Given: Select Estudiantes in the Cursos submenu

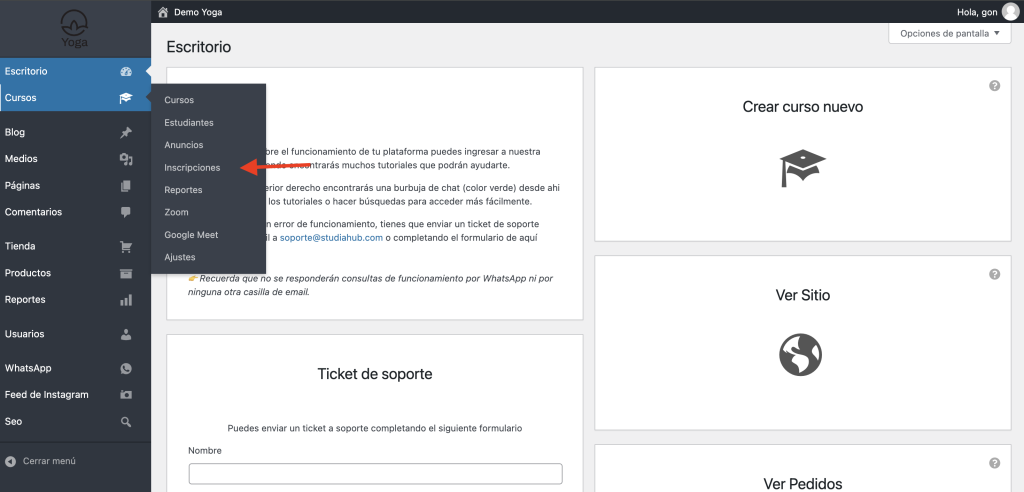Looking at the screenshot, I should [x=189, y=122].
